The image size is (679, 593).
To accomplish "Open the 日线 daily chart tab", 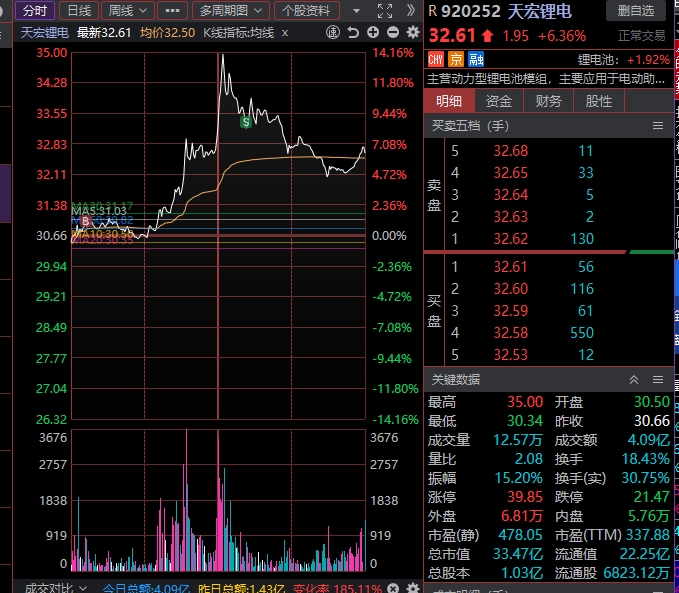I will click(79, 10).
